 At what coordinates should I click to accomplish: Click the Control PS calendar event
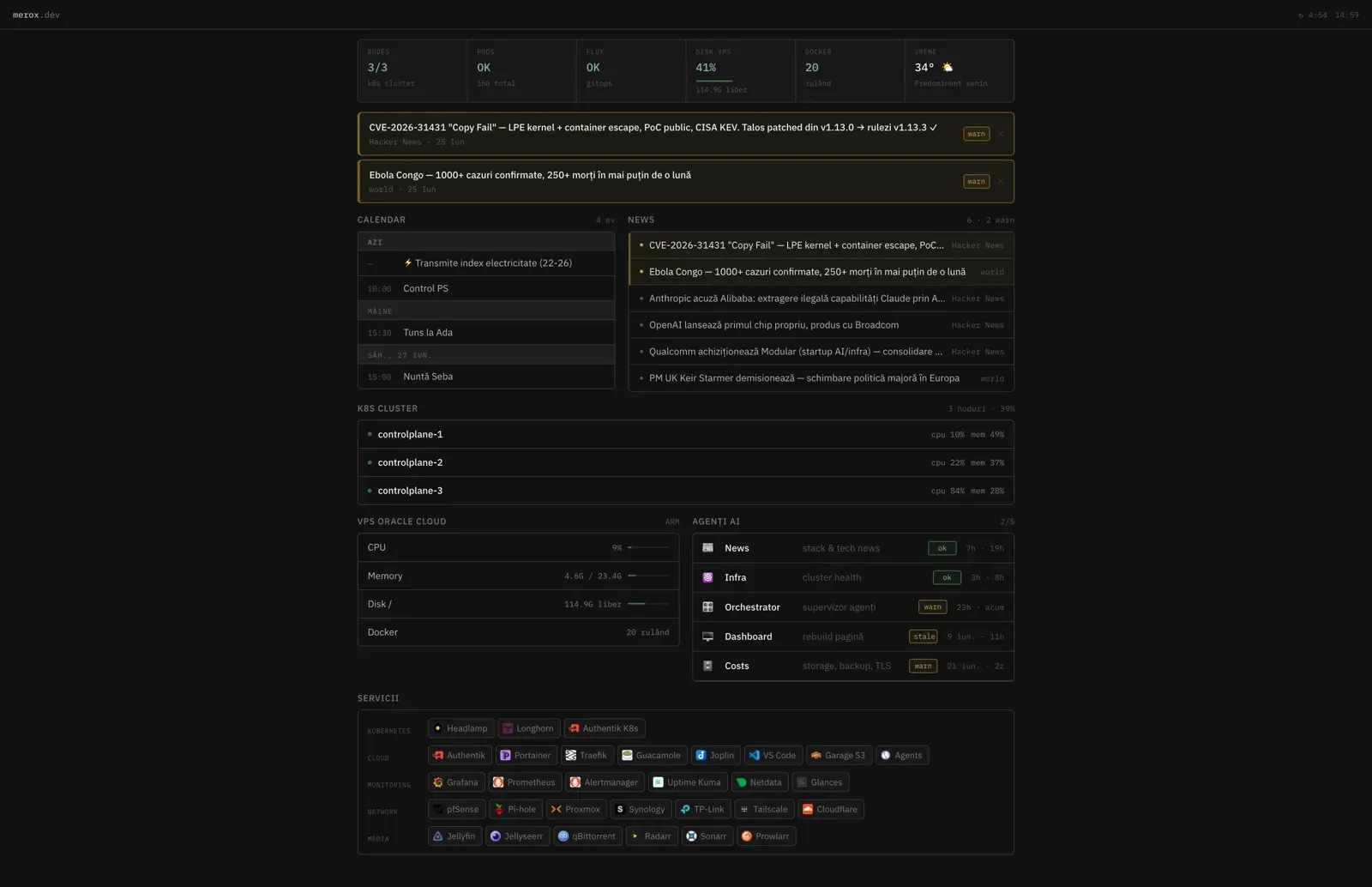(x=486, y=288)
